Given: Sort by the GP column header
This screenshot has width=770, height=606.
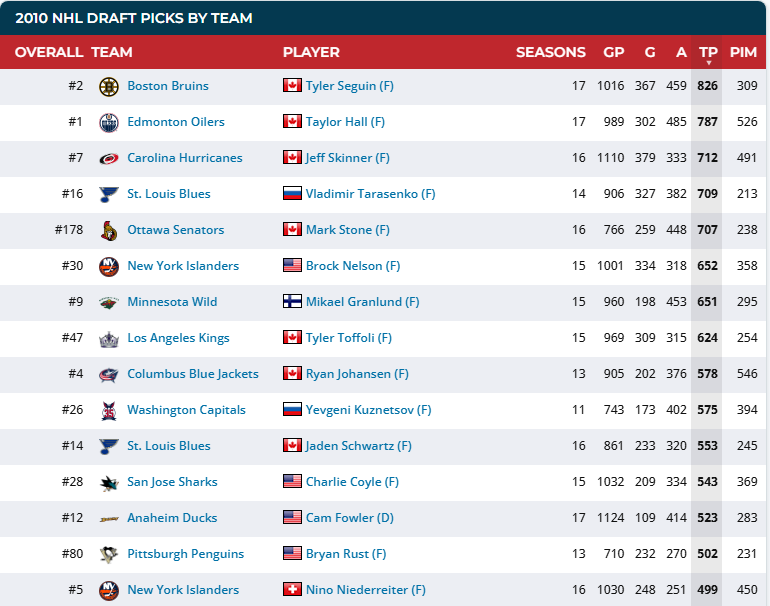Looking at the screenshot, I should 613,52.
